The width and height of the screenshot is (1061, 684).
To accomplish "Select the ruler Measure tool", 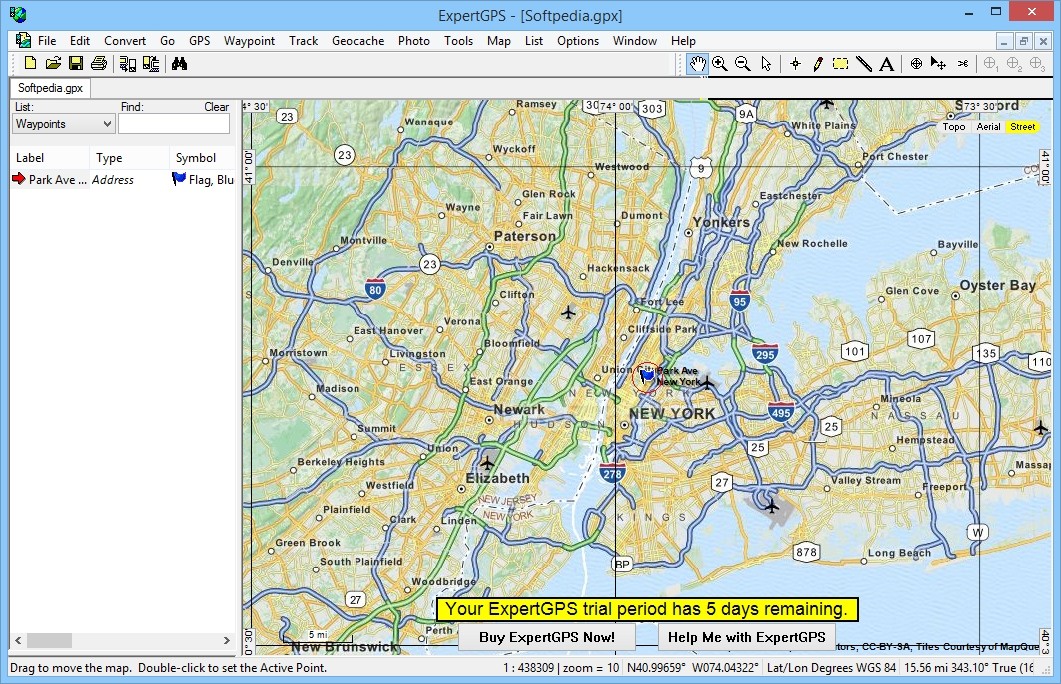I will (x=863, y=64).
